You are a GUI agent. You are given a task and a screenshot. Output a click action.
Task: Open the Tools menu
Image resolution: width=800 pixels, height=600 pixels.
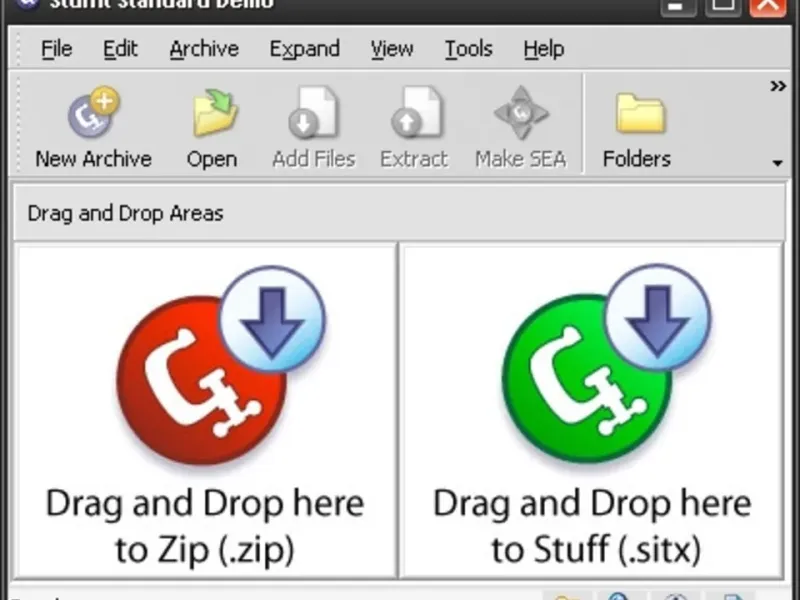point(468,49)
